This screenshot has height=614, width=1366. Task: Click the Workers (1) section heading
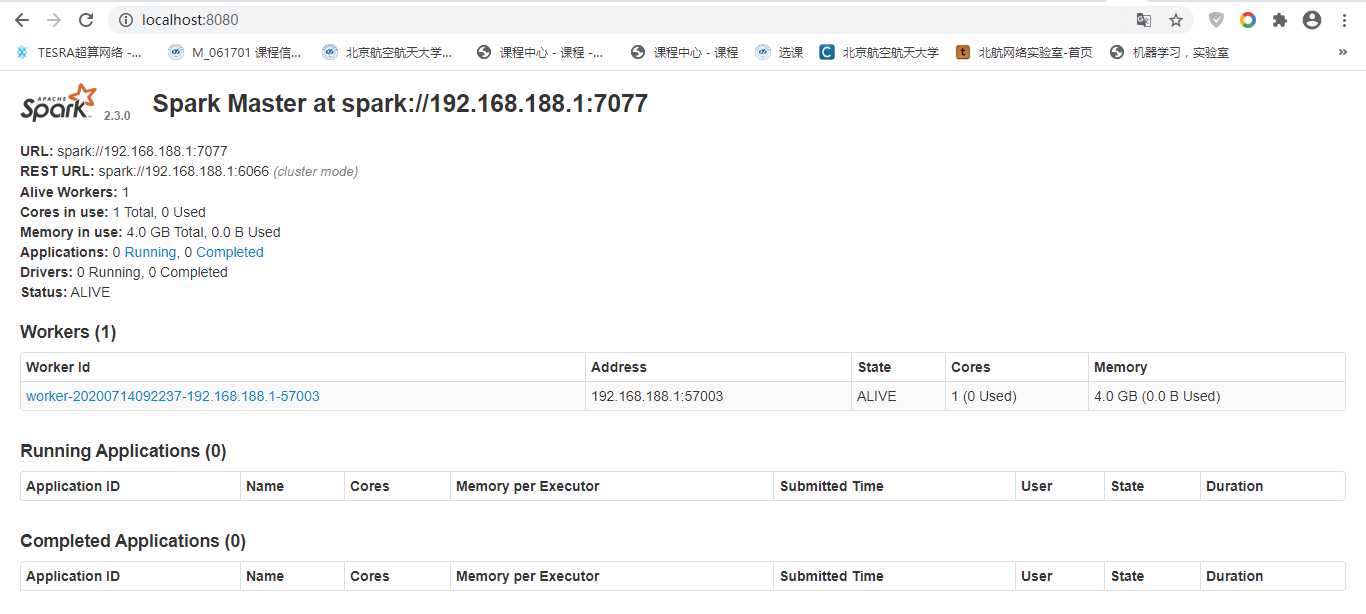[68, 332]
